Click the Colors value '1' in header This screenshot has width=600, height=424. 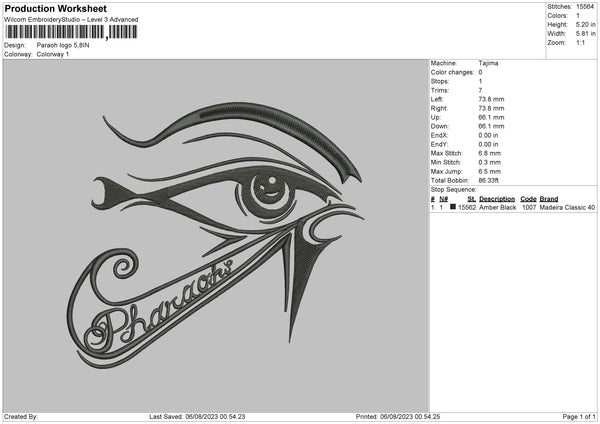[578, 16]
